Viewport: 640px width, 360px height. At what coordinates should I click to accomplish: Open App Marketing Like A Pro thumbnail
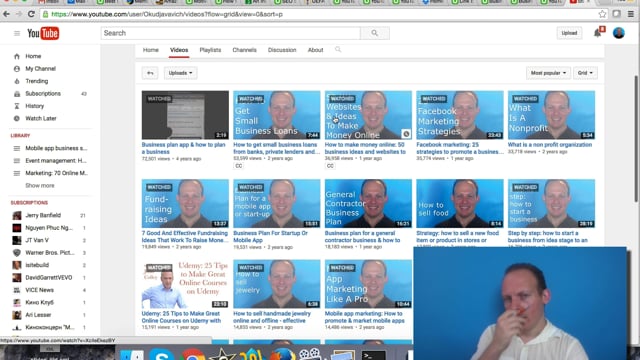(368, 284)
